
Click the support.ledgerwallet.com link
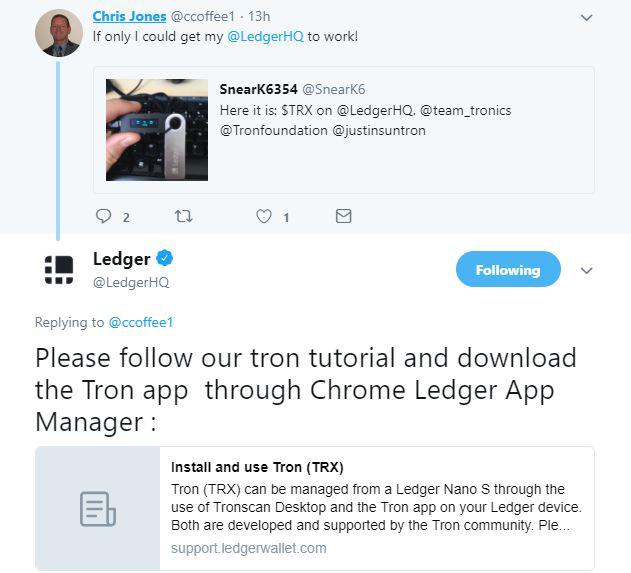coord(249,548)
